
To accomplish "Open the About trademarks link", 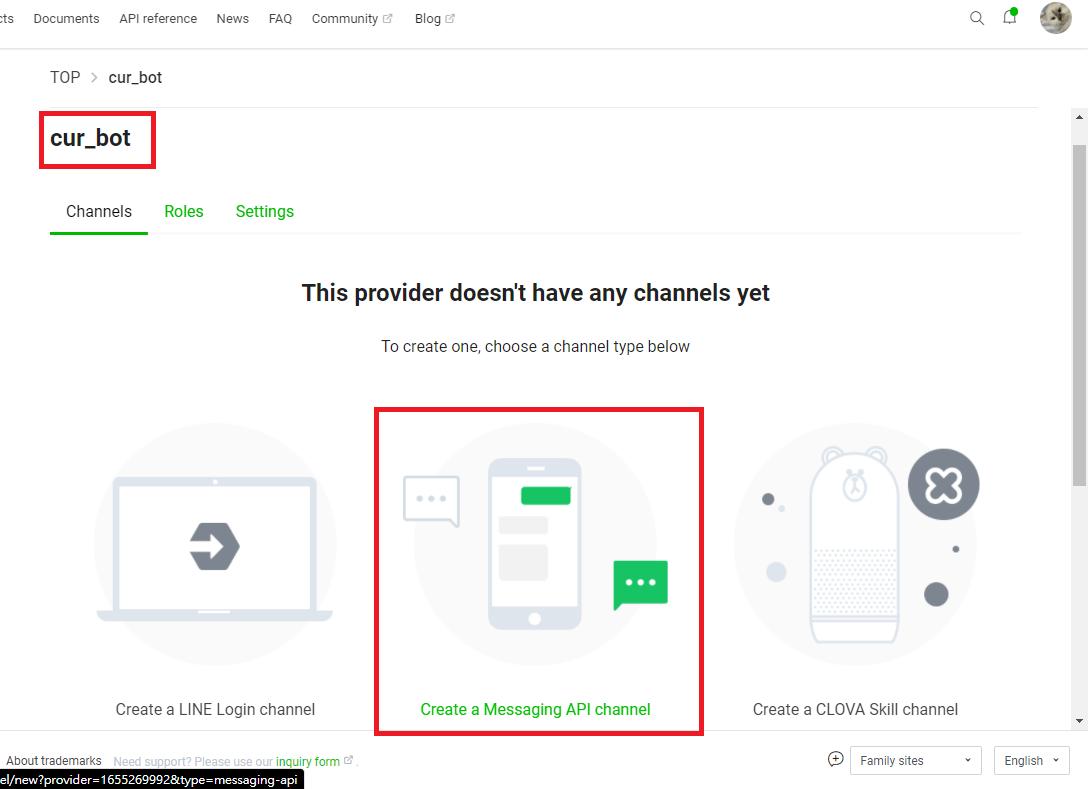I will [x=54, y=761].
